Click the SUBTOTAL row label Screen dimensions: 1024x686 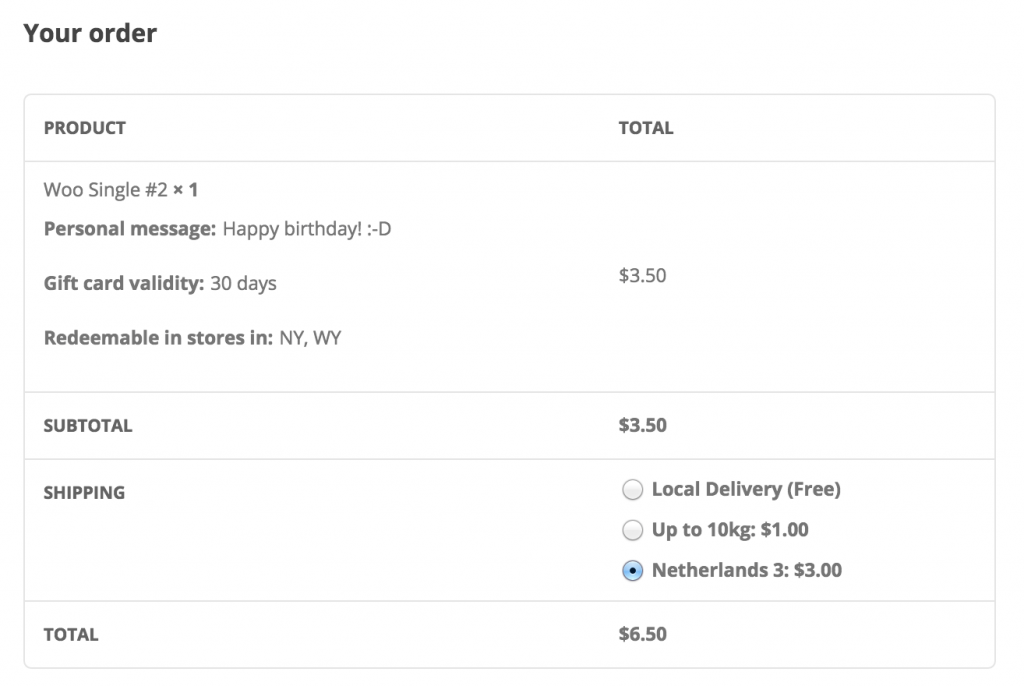click(86, 425)
